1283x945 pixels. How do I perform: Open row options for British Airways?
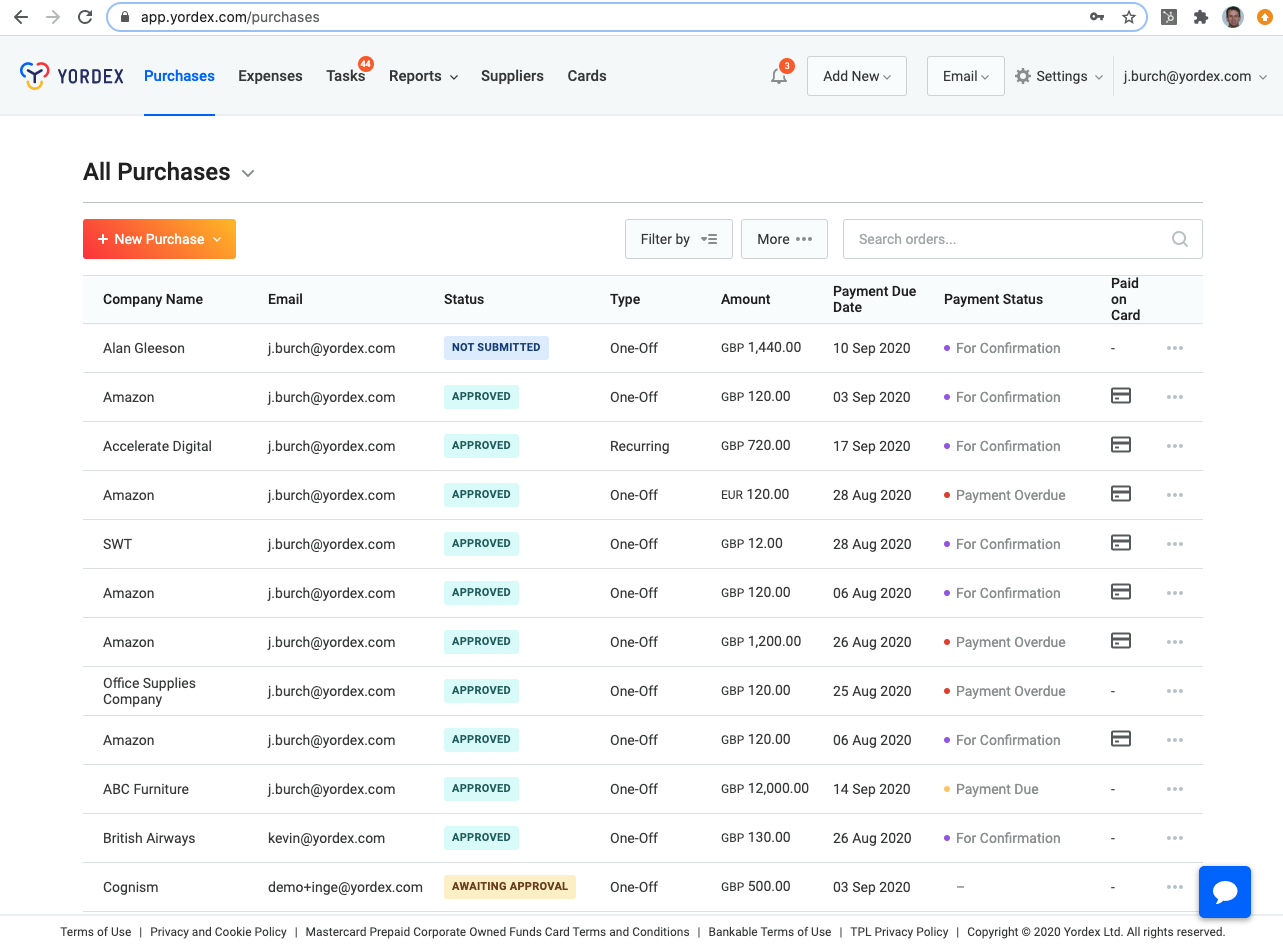coord(1175,838)
